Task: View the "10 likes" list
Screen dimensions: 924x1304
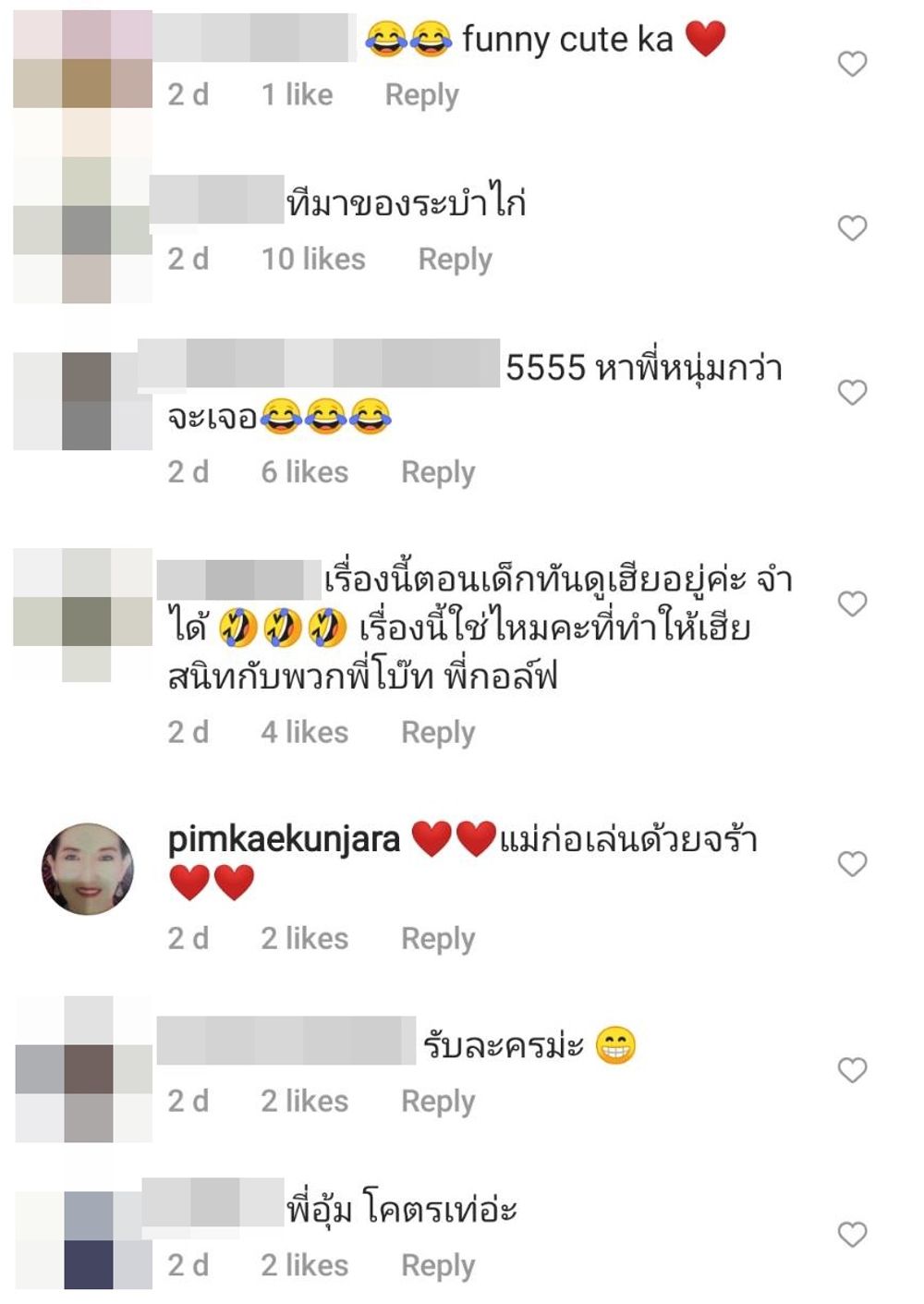Action: click(313, 259)
